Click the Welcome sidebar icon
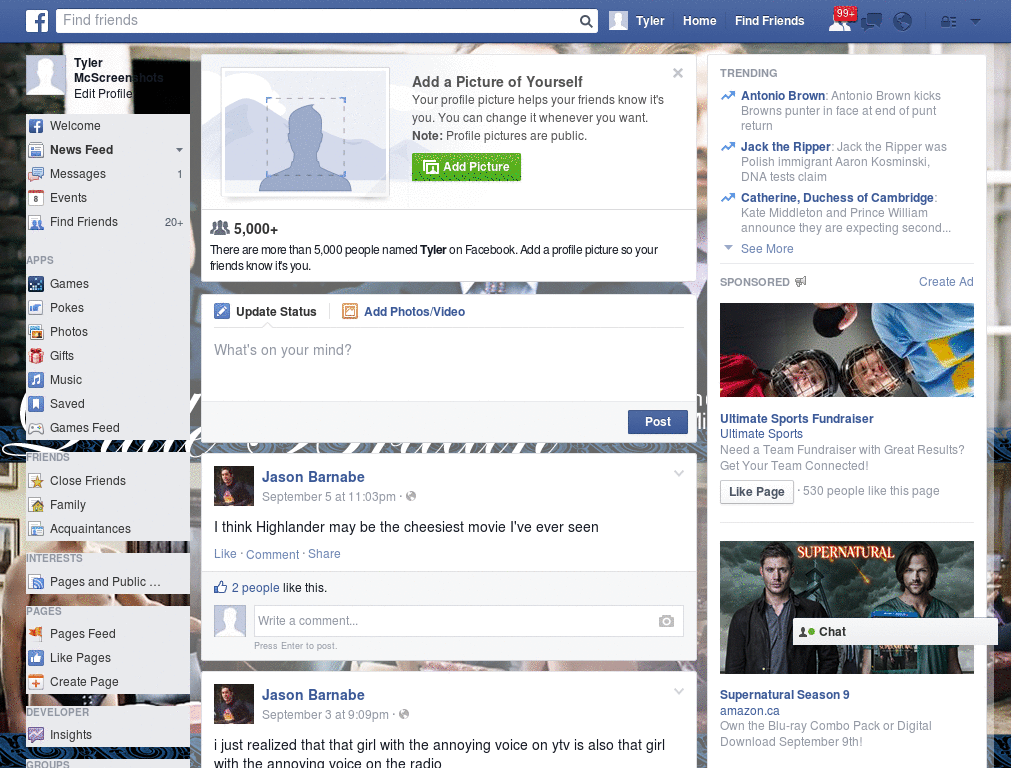The image size is (1024, 768). click(36, 126)
